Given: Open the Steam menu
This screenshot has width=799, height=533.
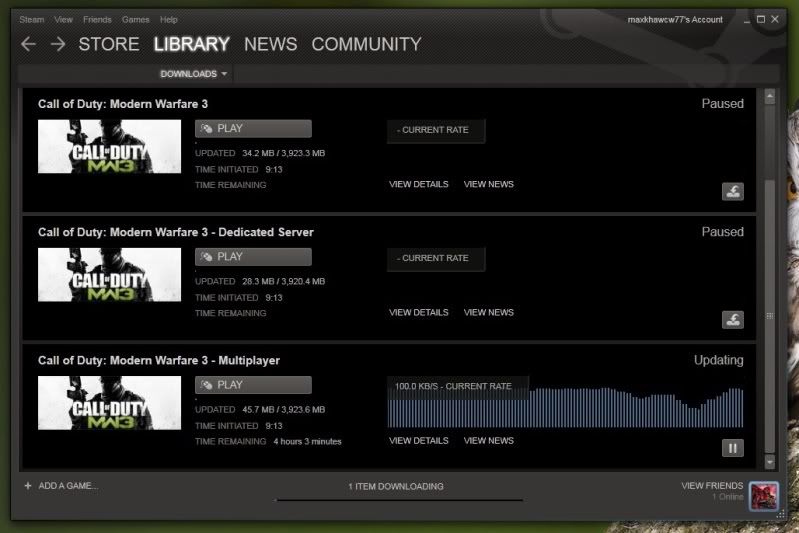Looking at the screenshot, I should (31, 20).
